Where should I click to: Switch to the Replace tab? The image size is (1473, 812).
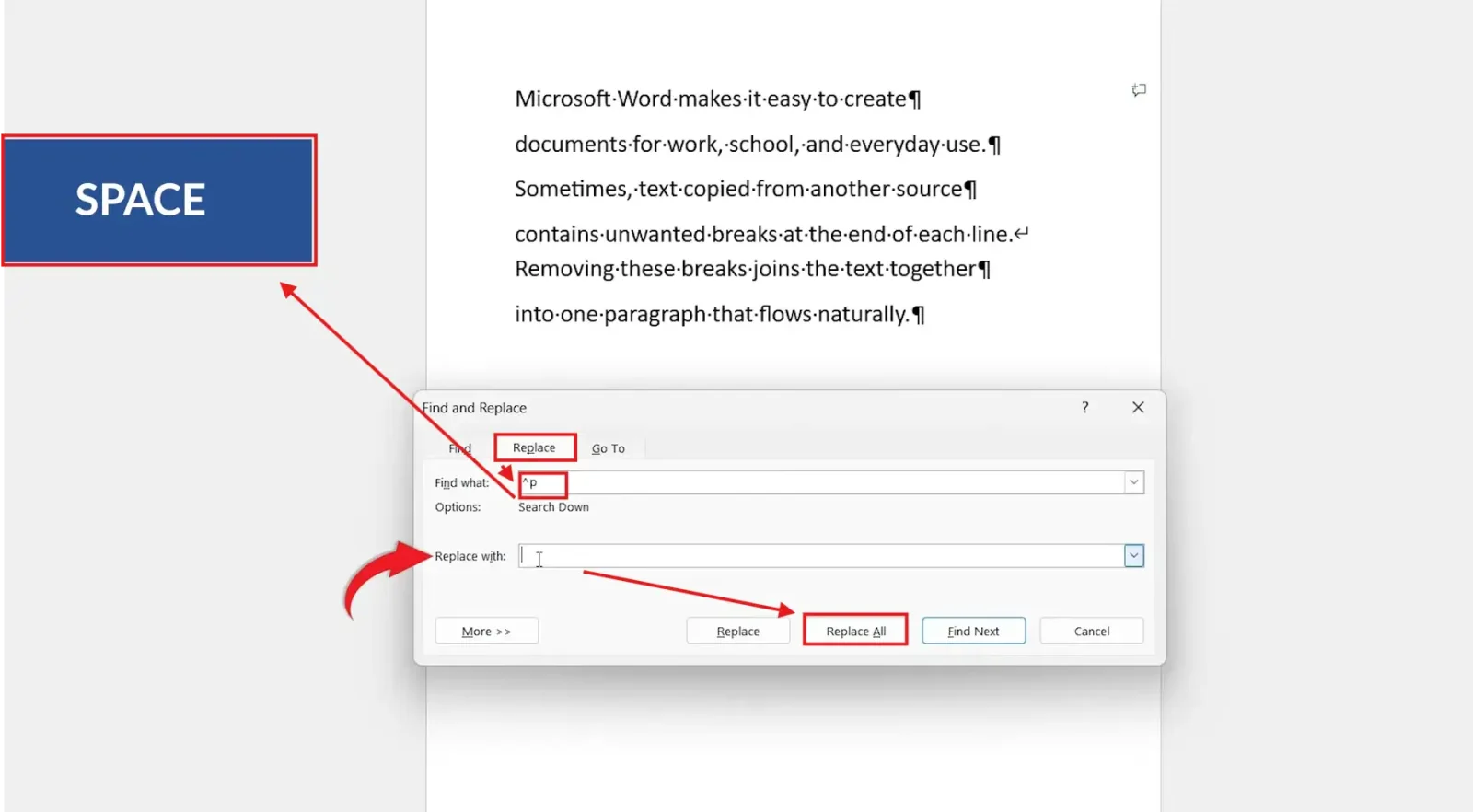[x=534, y=447]
